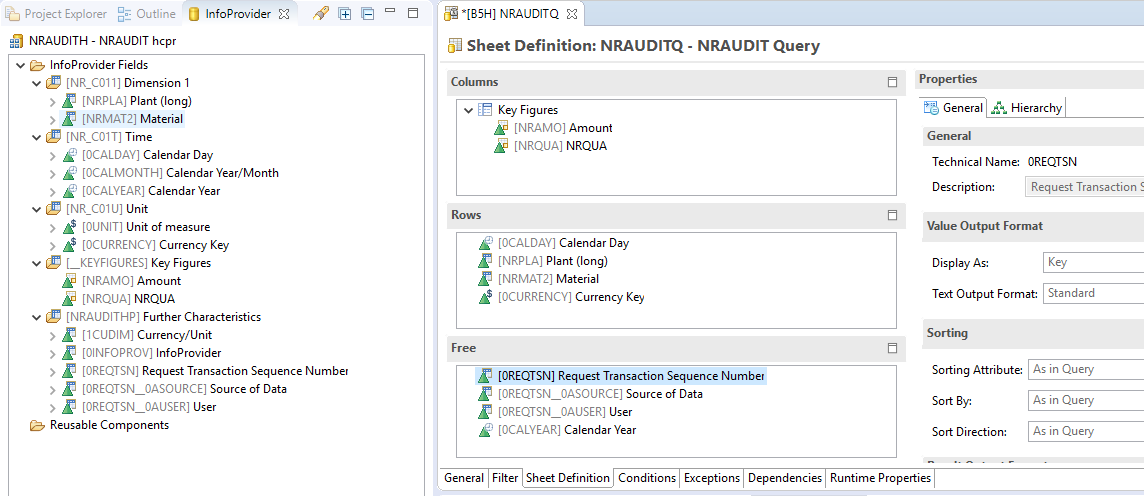Click the Key Figures structure icon in Columns
The height and width of the screenshot is (496, 1144).
[x=484, y=110]
